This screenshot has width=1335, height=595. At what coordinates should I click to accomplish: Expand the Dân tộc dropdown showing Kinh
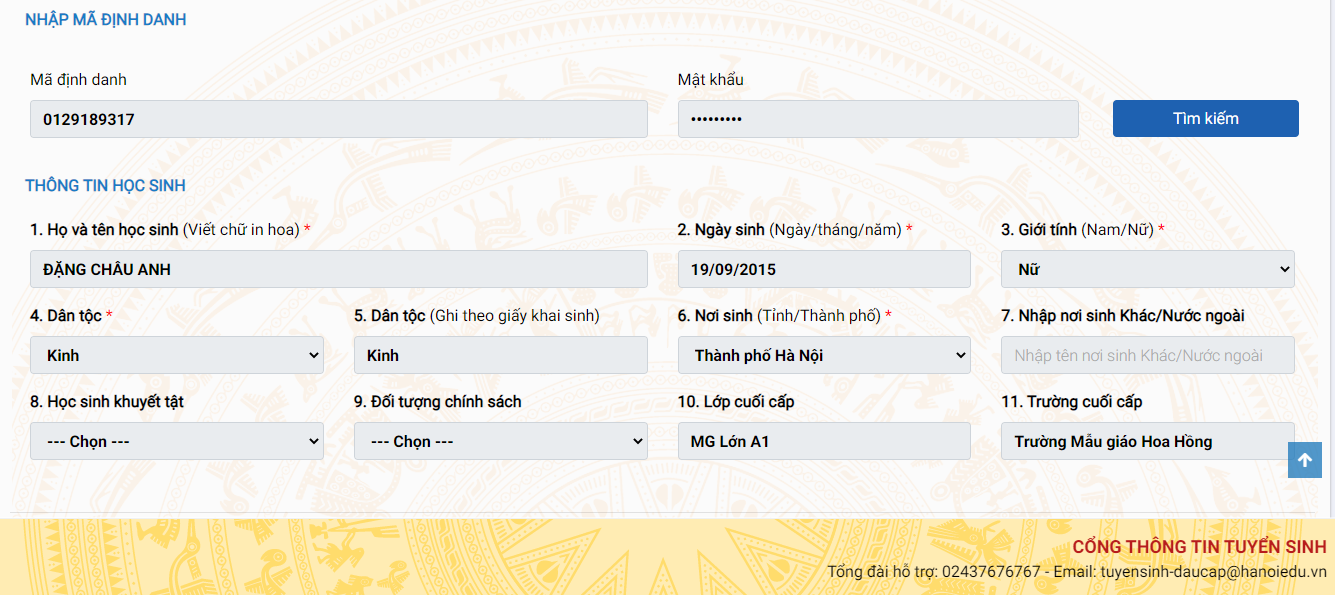point(176,355)
